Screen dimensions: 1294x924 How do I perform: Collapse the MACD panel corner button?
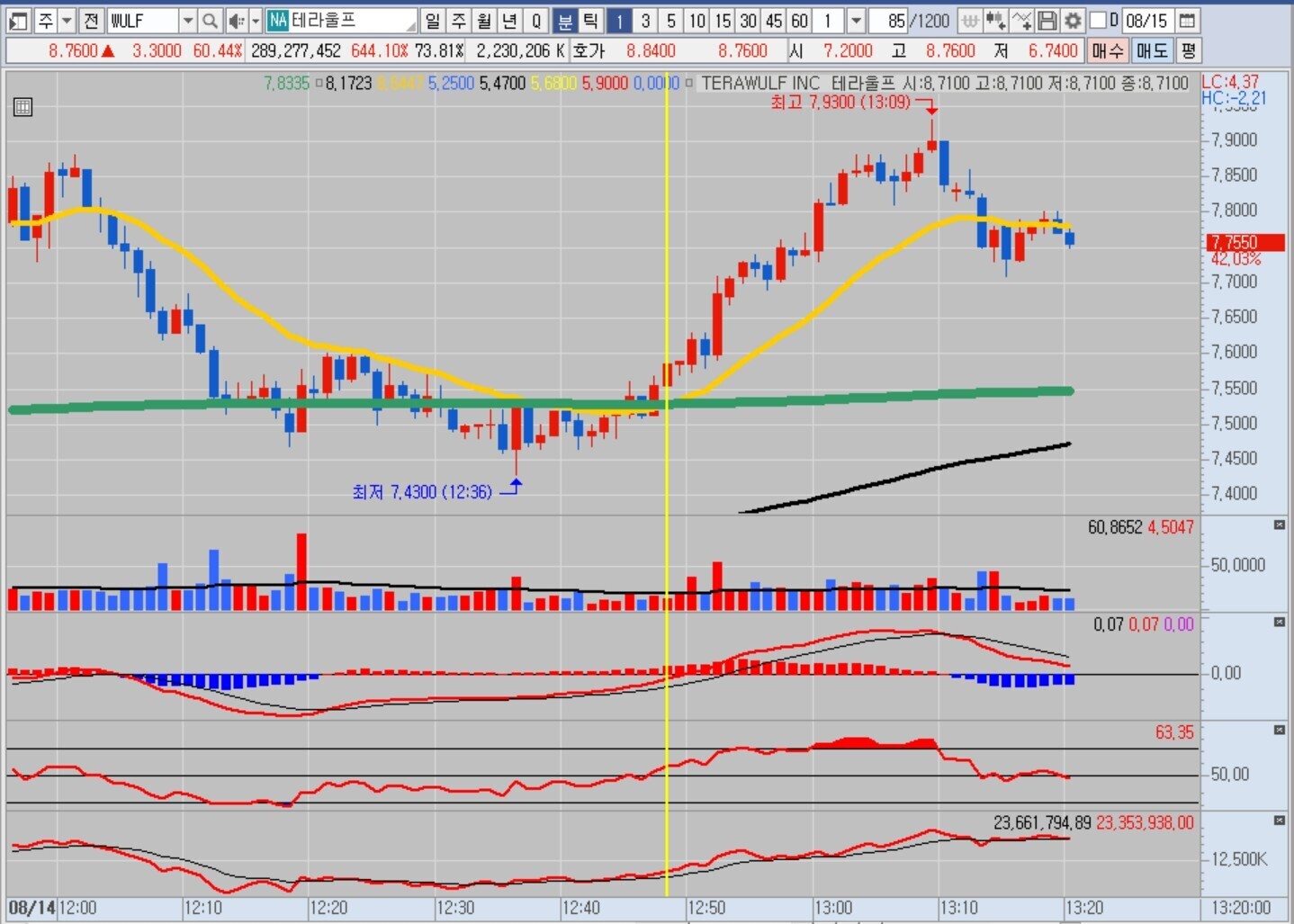[x=1279, y=622]
